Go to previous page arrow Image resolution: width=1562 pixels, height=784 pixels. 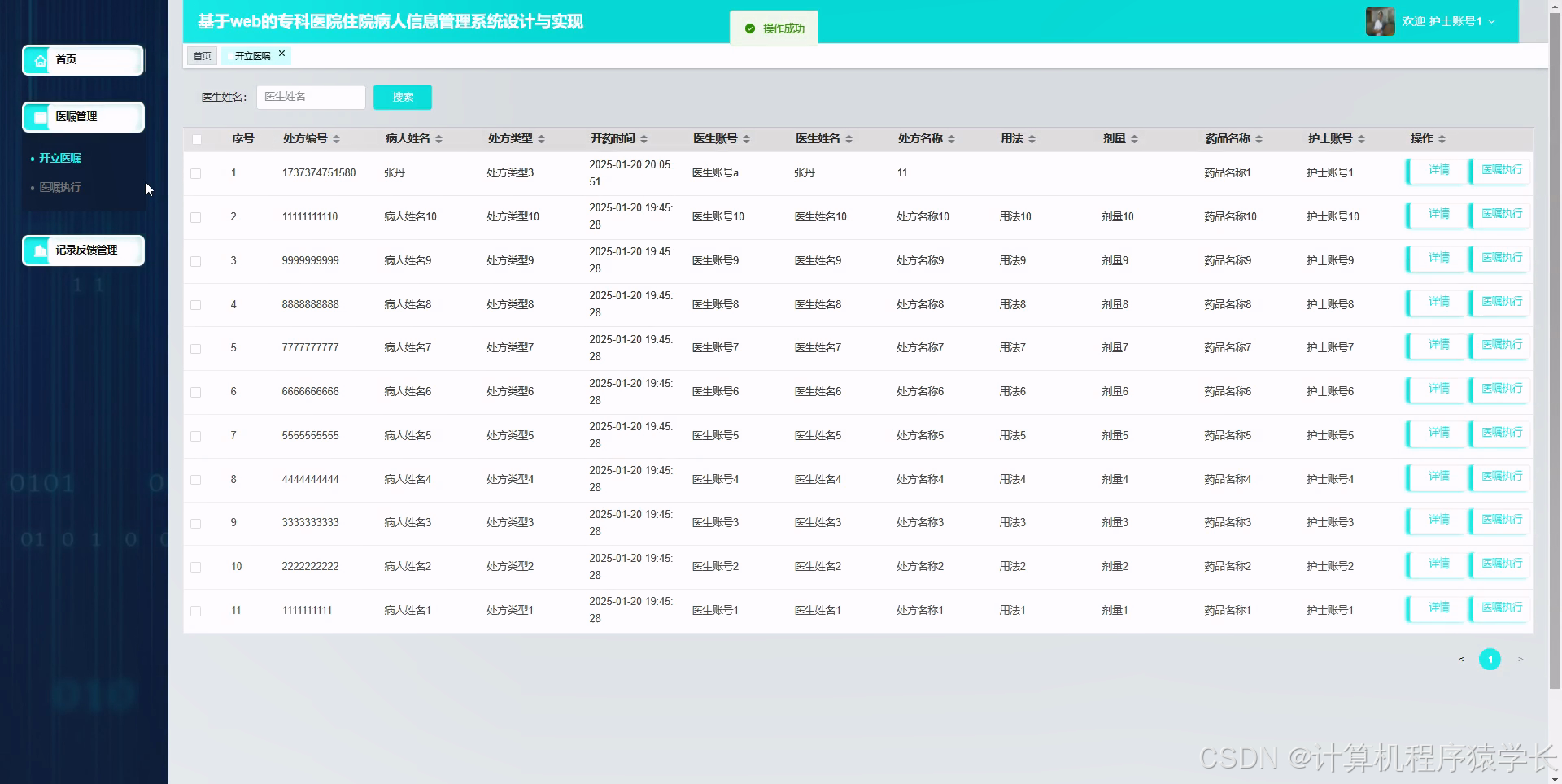coord(1461,660)
